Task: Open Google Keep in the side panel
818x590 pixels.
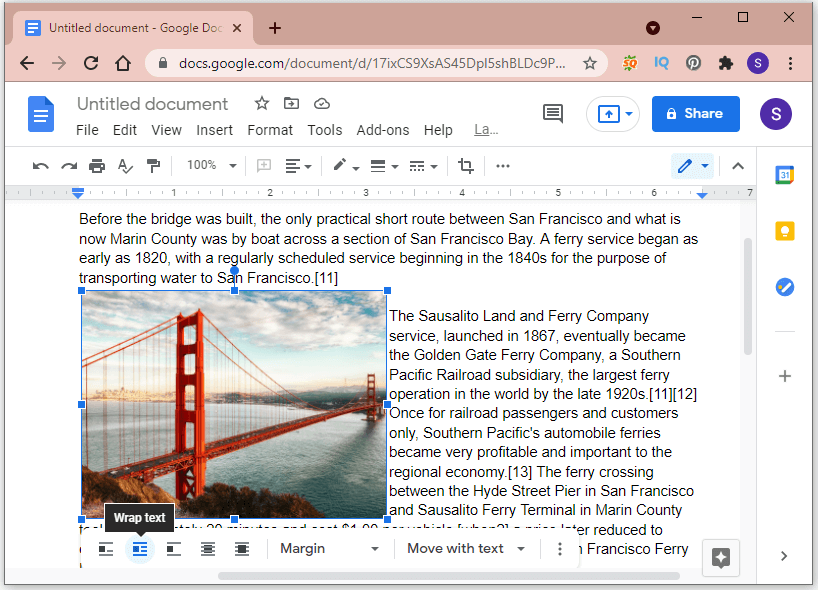Action: [x=784, y=230]
